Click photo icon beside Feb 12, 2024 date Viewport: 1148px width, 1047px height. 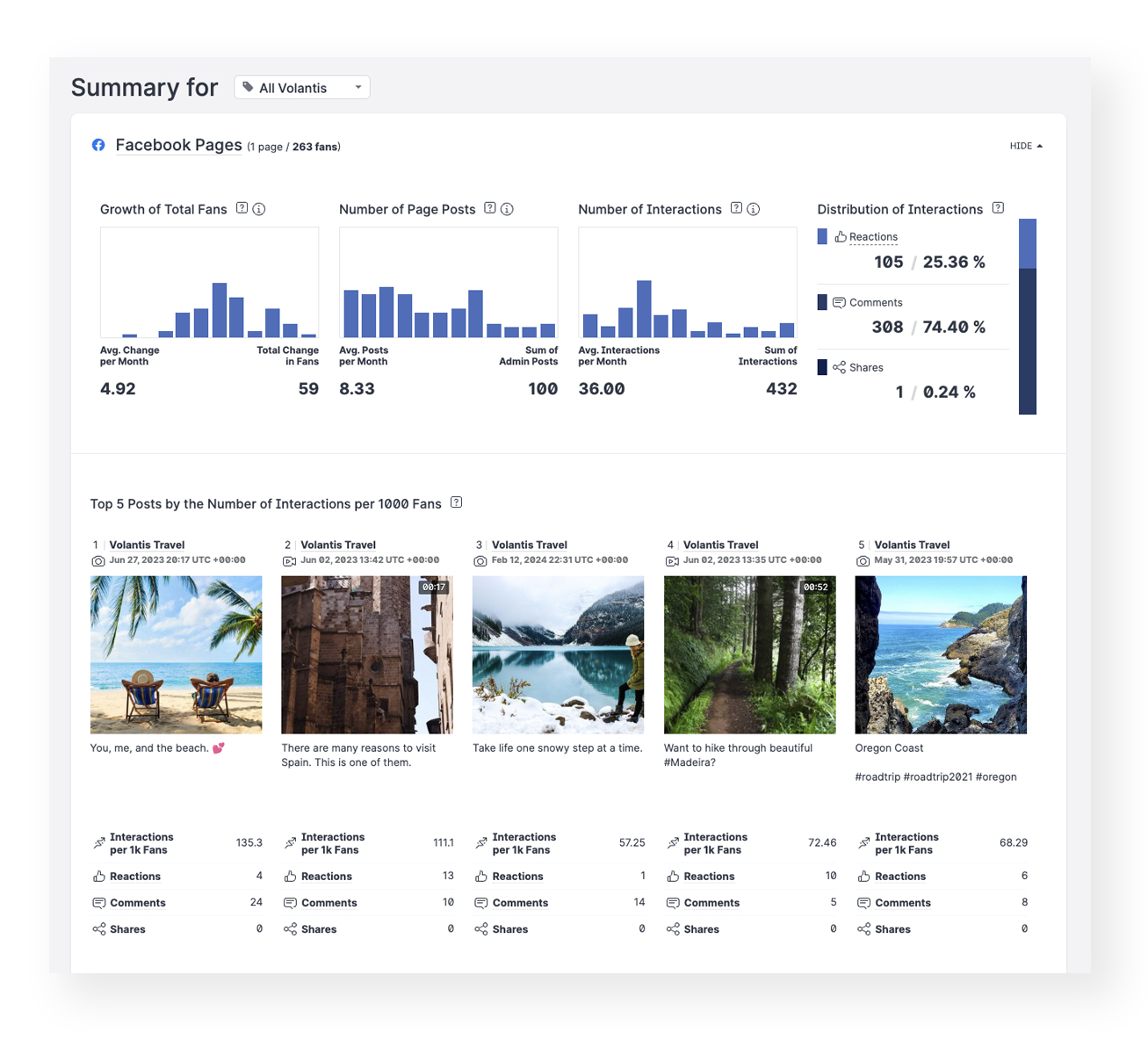(480, 560)
